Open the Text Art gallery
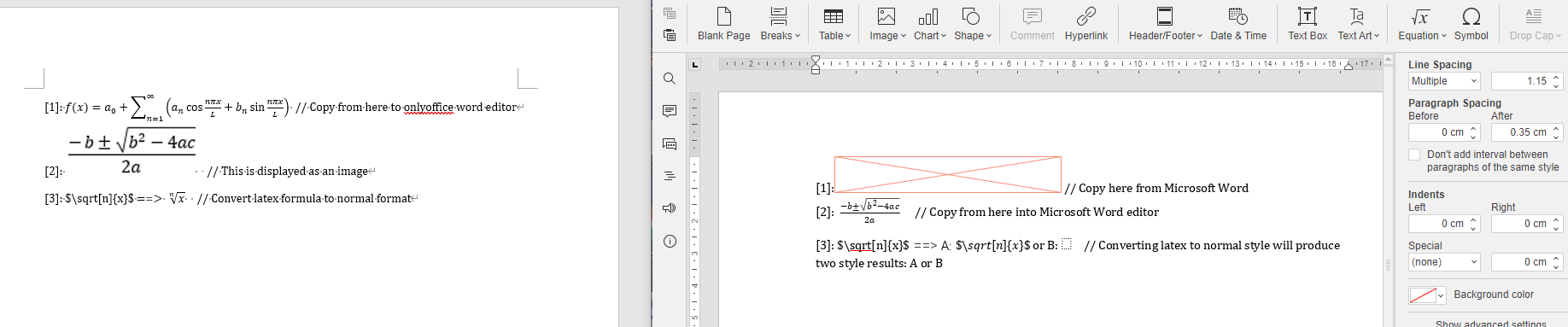This screenshot has width=1568, height=327. (1358, 24)
